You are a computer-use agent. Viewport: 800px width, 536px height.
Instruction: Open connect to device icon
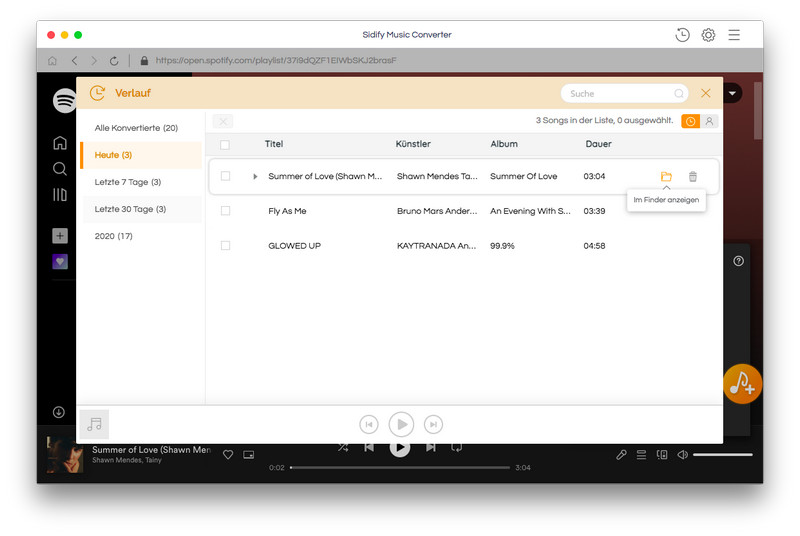pyautogui.click(x=662, y=454)
